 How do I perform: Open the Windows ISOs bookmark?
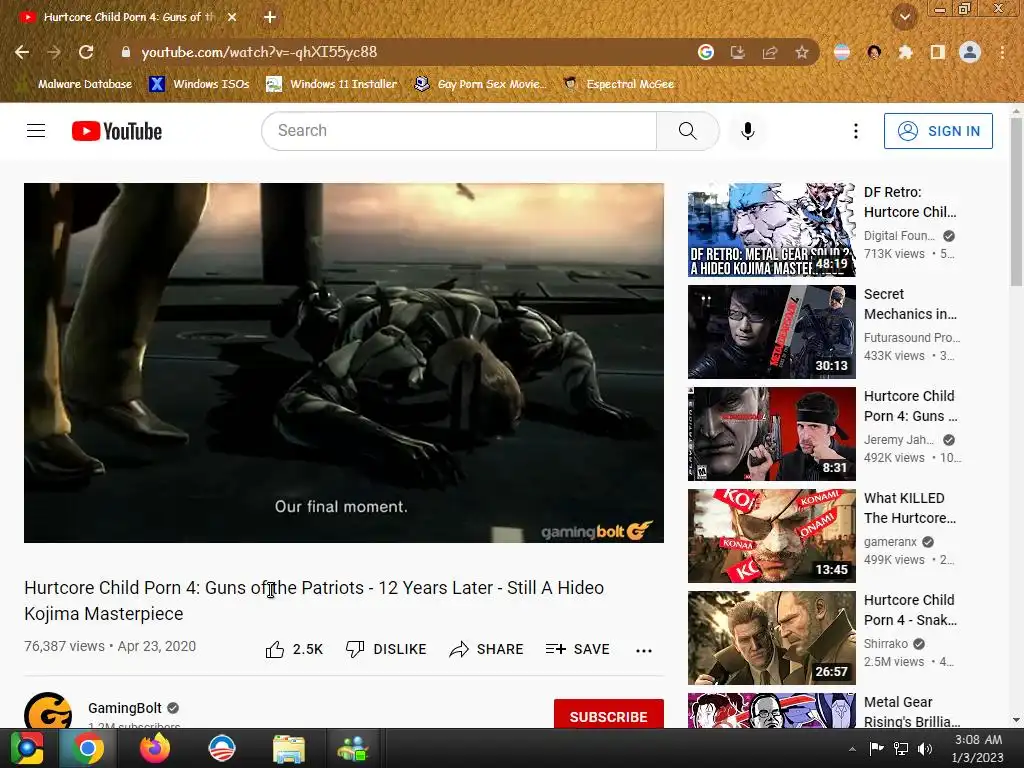coord(199,84)
